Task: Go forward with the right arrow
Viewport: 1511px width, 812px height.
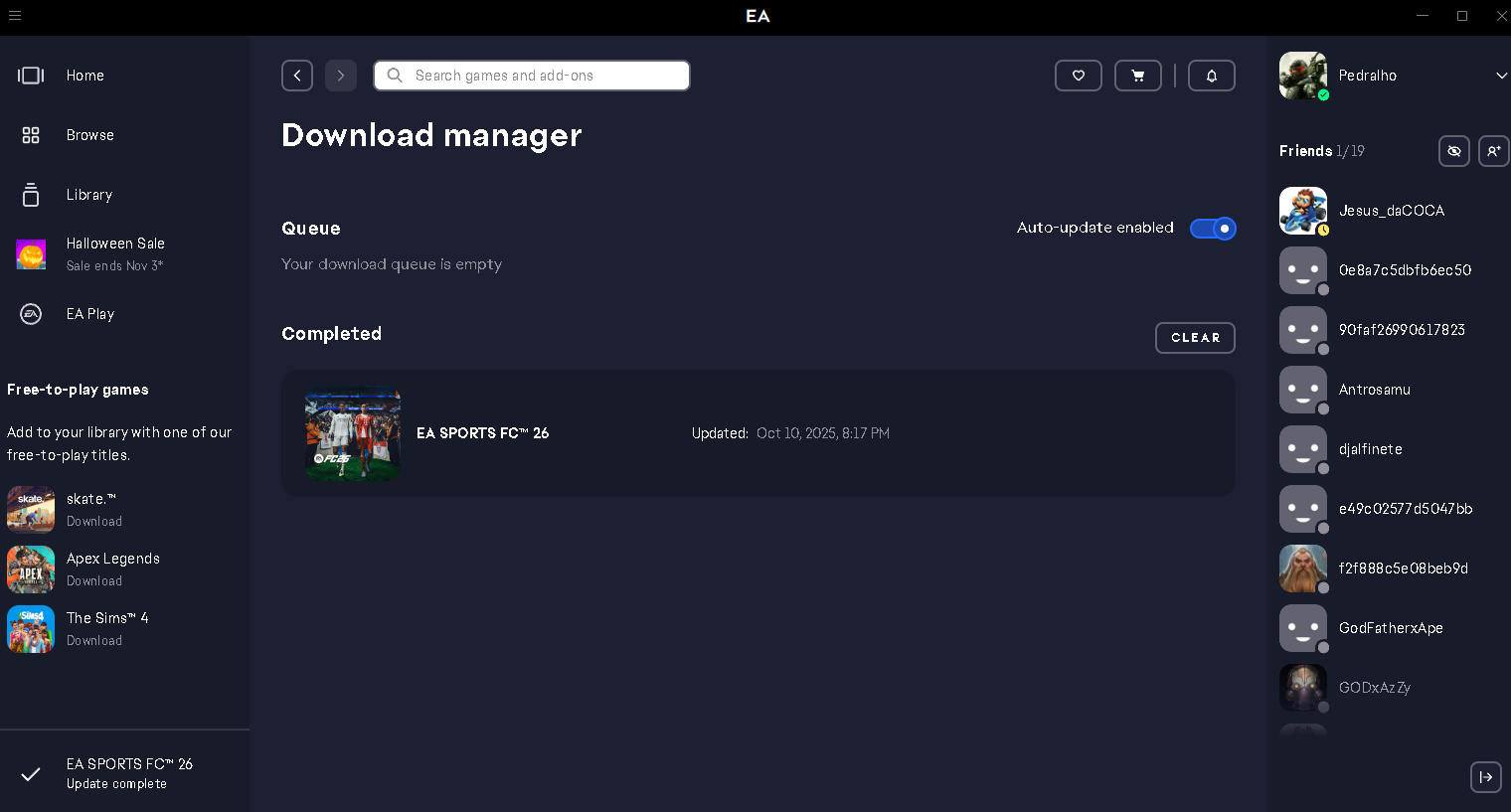Action: pos(341,76)
